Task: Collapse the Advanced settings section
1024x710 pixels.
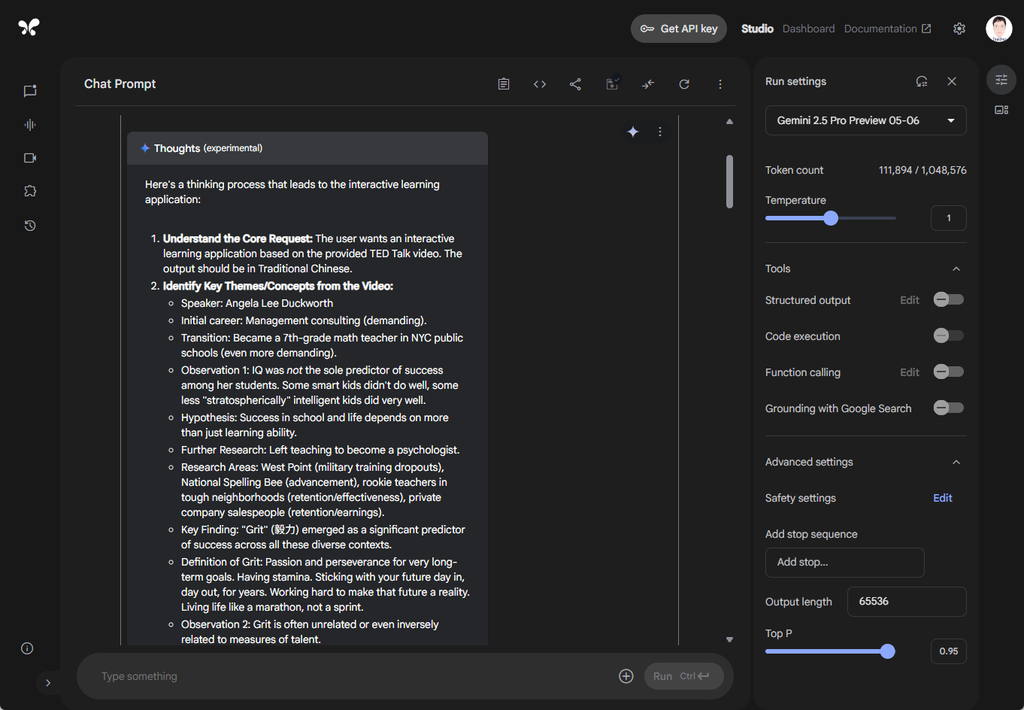Action: 956,462
